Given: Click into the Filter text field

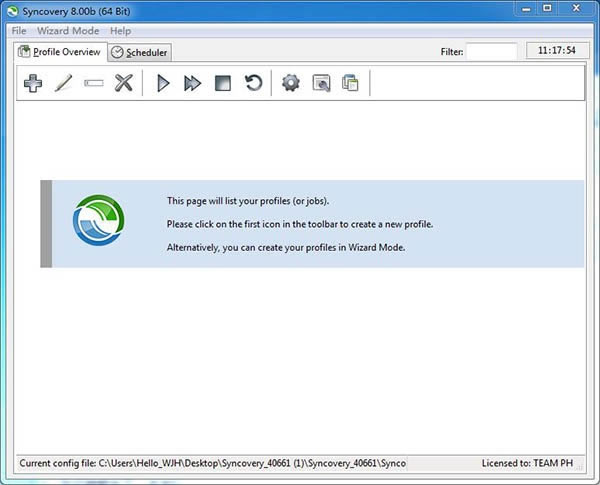Looking at the screenshot, I should 491,51.
